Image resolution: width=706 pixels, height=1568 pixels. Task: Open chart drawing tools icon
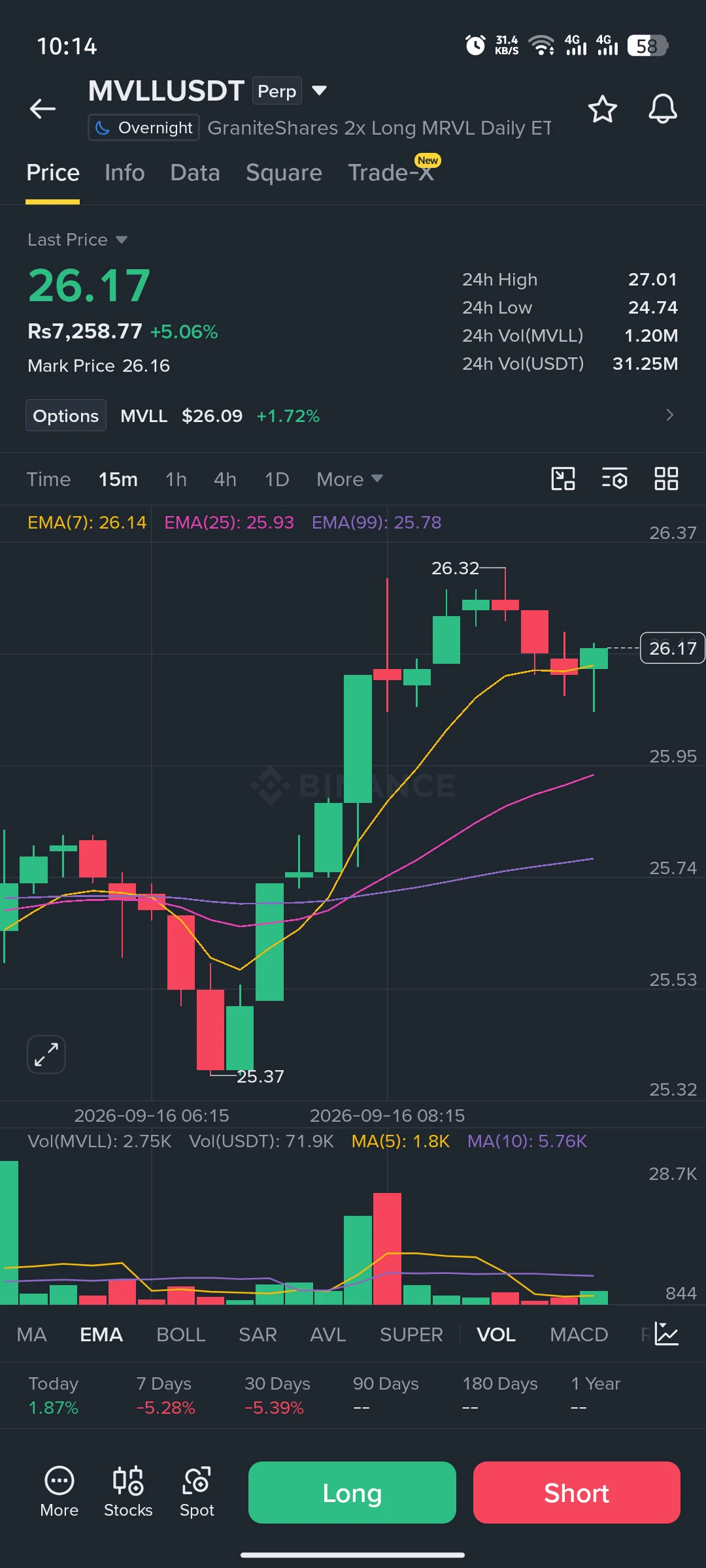[563, 479]
